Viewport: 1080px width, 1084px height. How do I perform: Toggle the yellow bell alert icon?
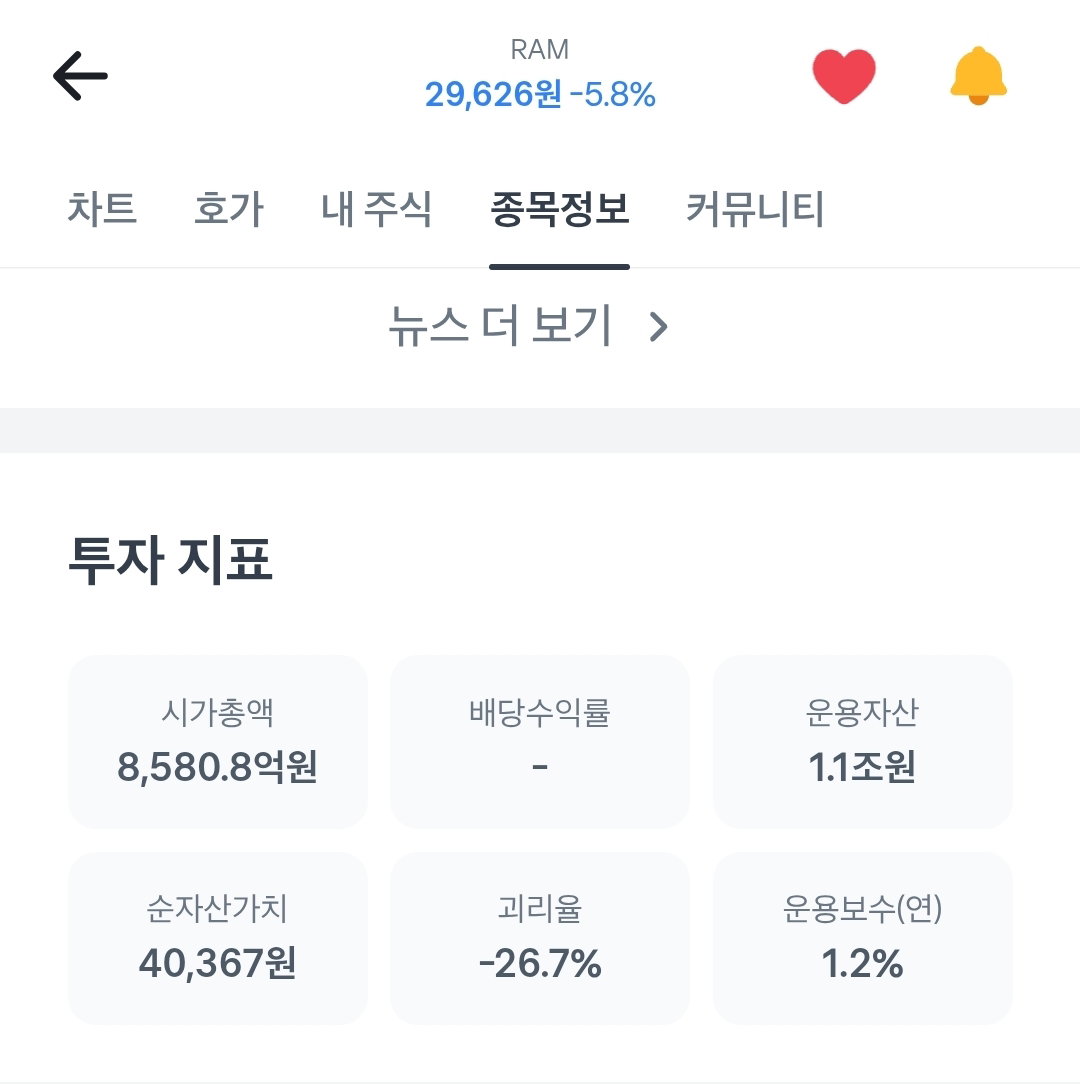978,76
